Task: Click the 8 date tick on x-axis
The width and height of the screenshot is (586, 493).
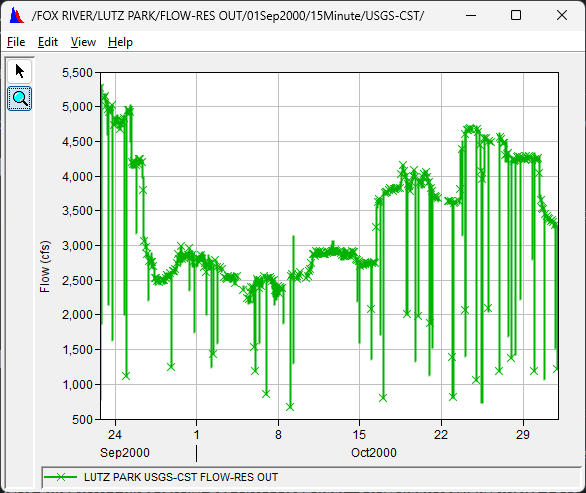Action: tap(278, 435)
